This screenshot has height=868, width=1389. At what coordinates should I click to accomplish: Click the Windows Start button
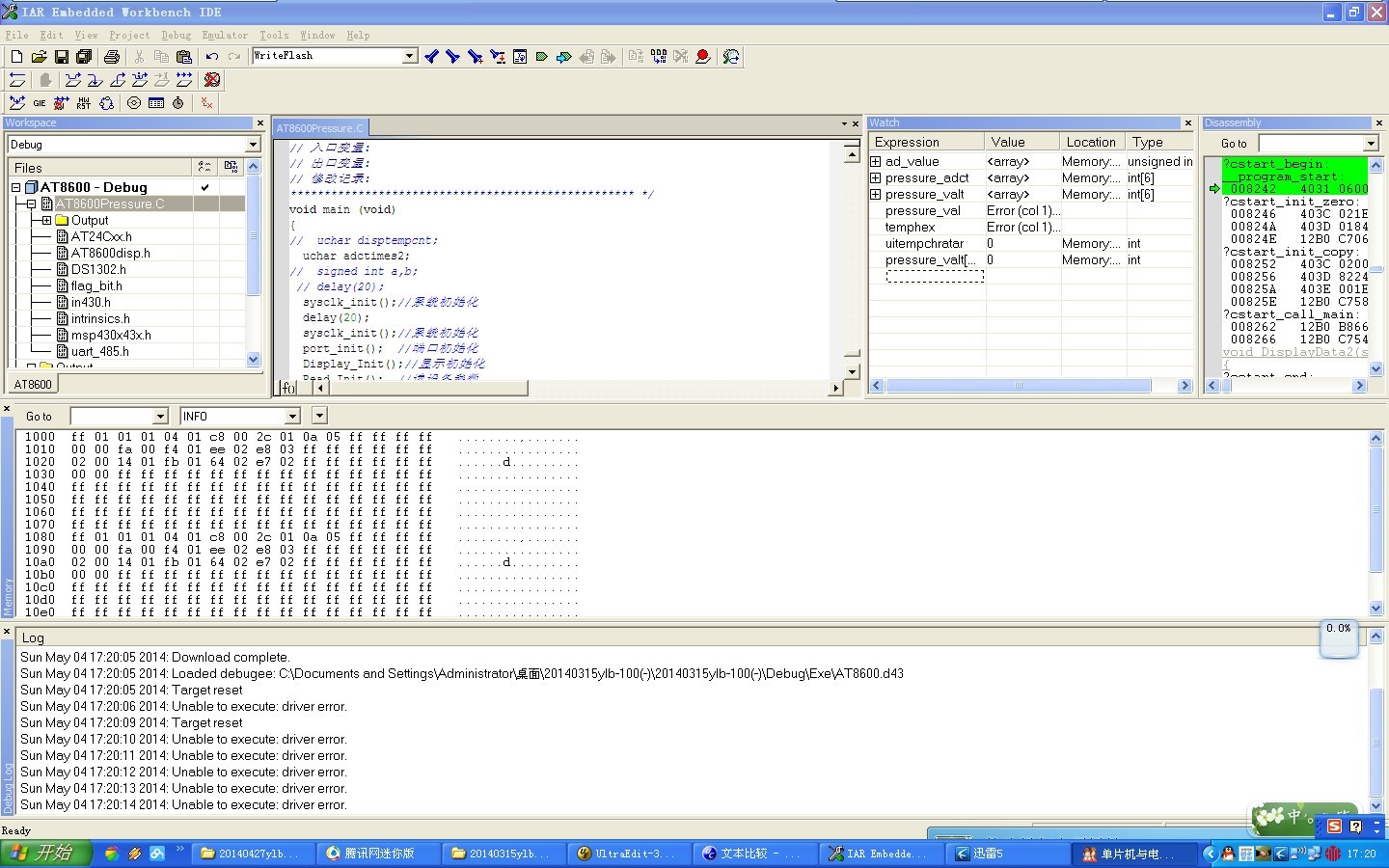pos(45,854)
